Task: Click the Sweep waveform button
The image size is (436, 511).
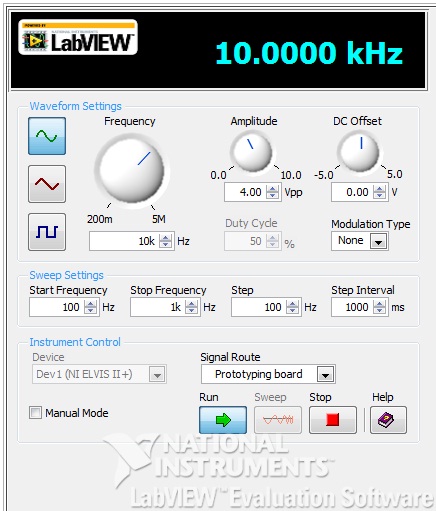Action: click(x=278, y=420)
